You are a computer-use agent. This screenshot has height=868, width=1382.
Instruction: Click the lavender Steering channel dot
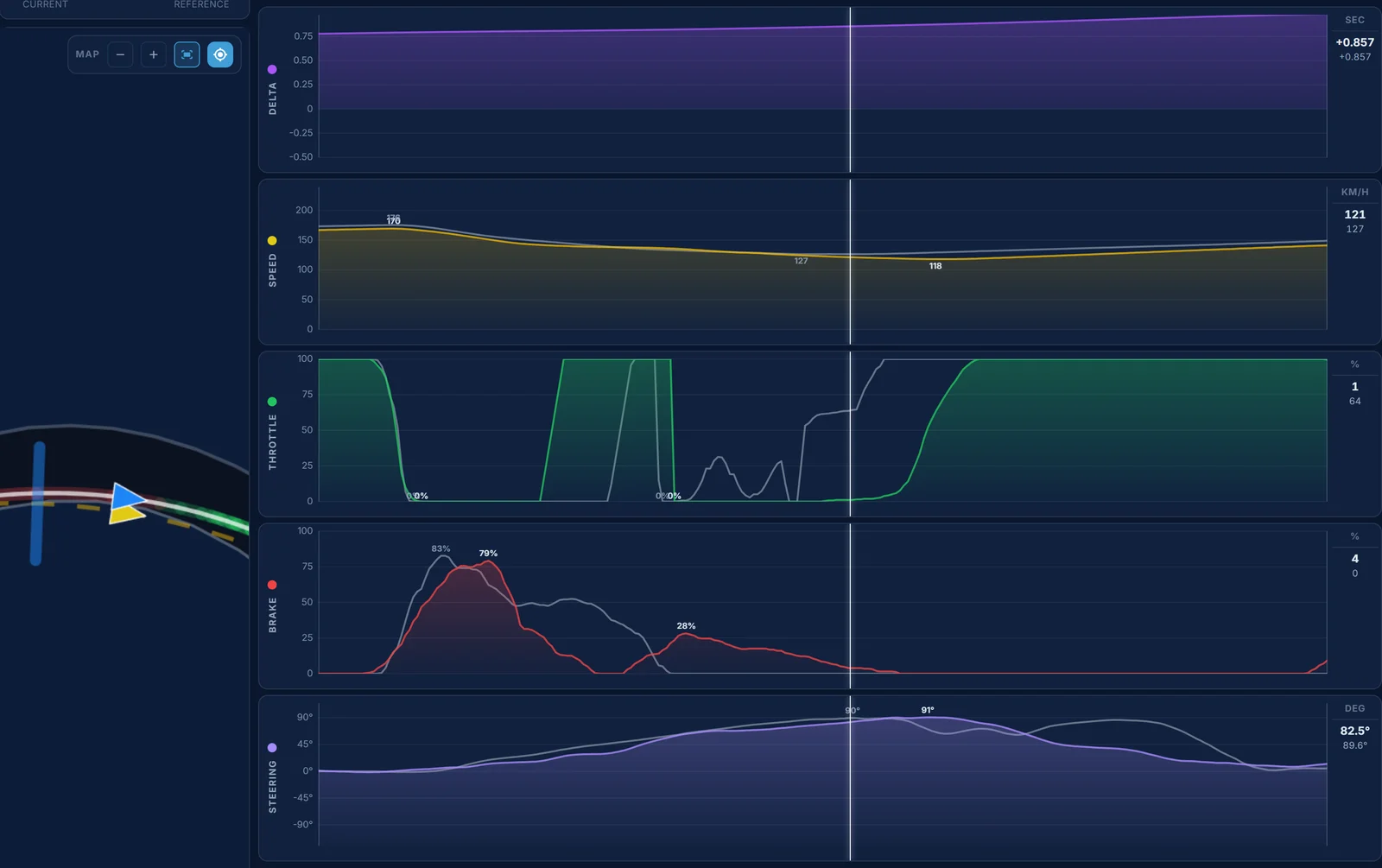click(x=272, y=747)
